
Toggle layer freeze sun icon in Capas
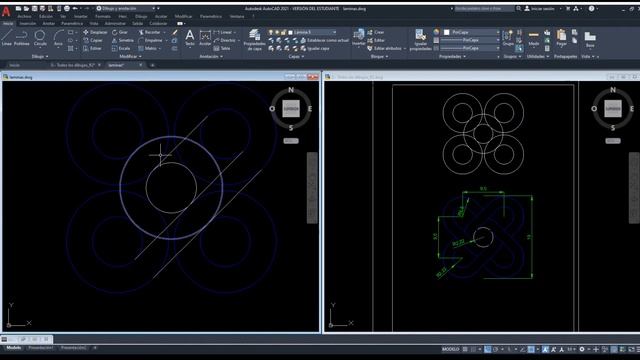[x=277, y=32]
